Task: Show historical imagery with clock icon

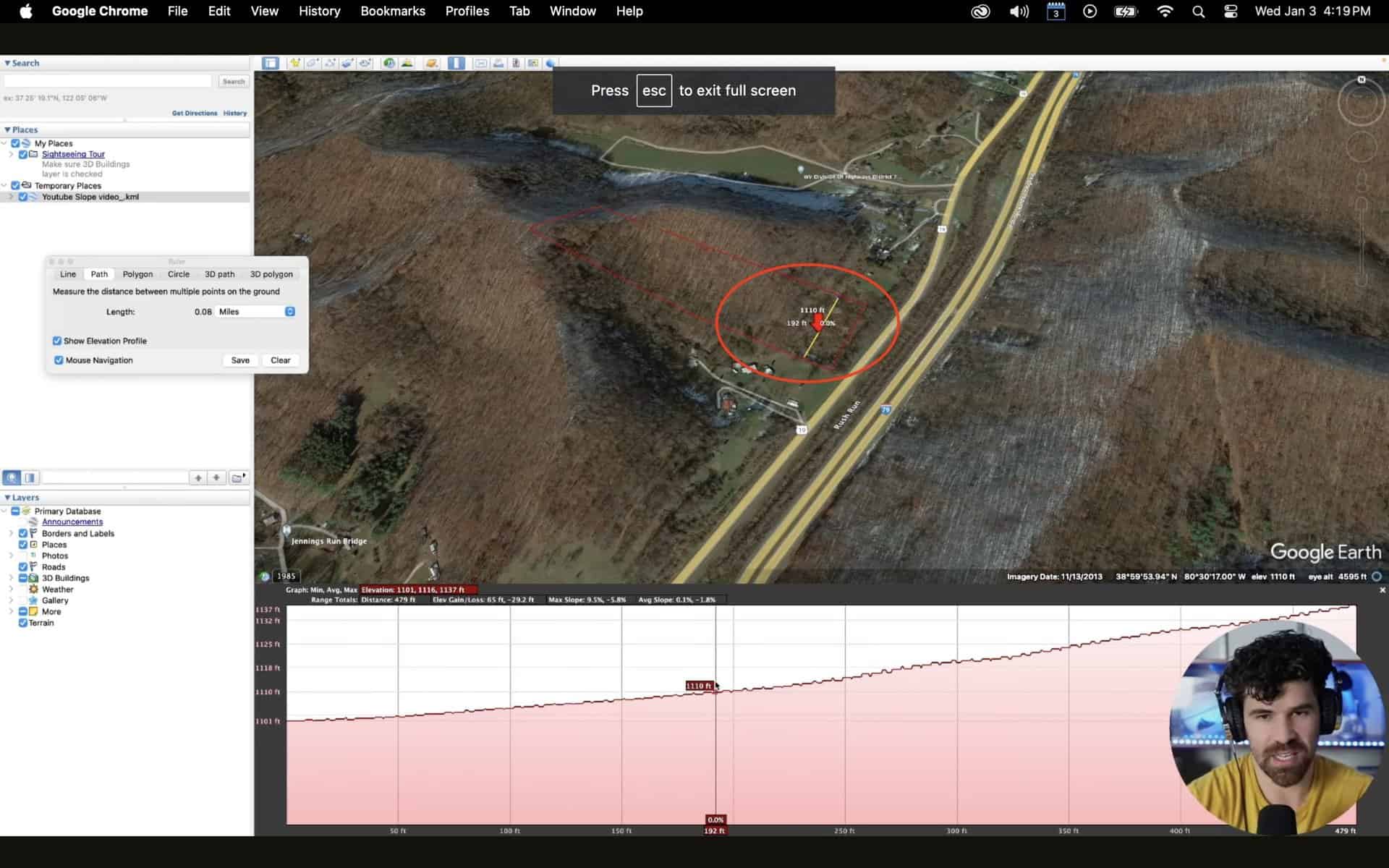Action: (389, 63)
